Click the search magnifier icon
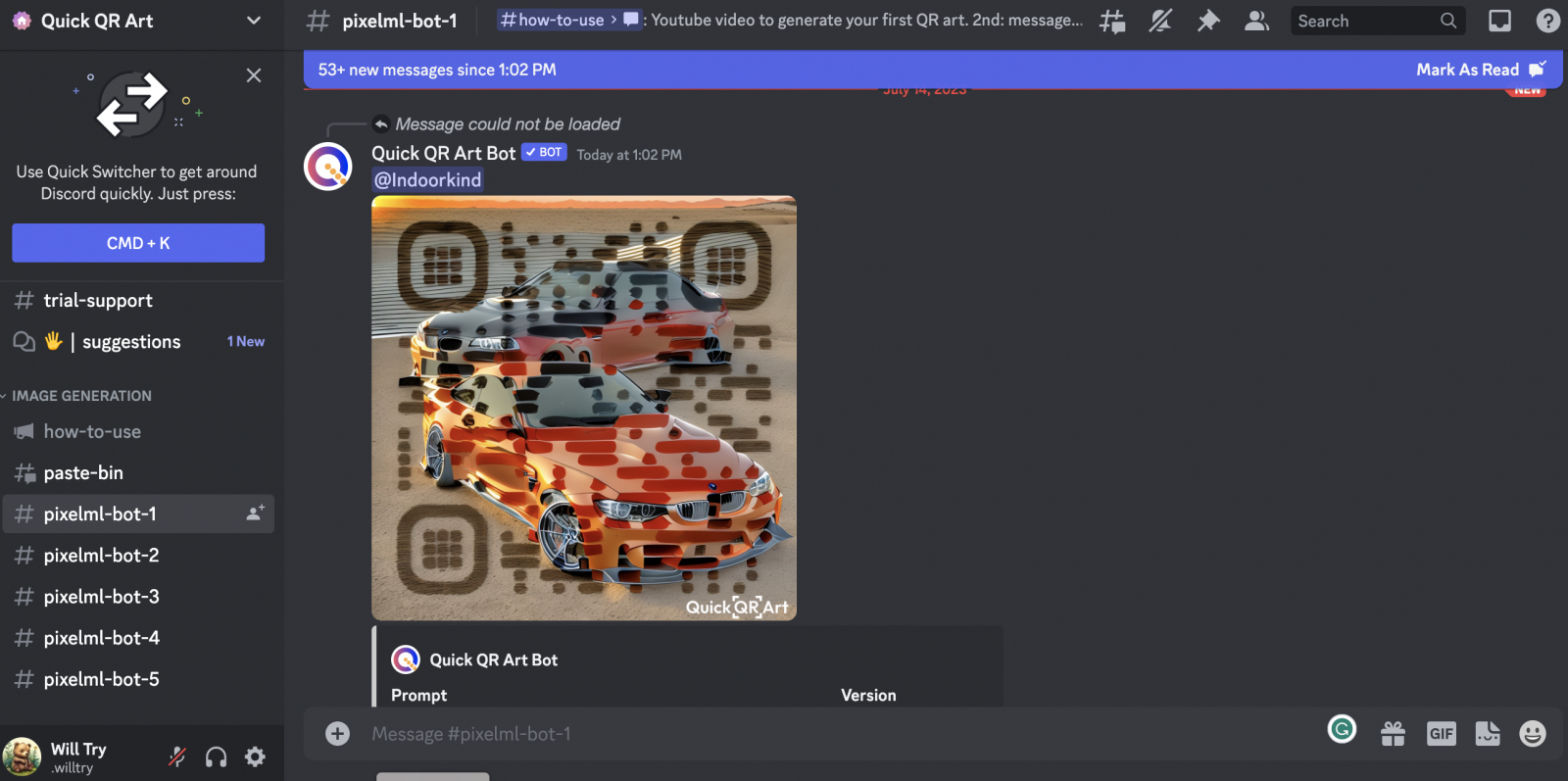Image resolution: width=1568 pixels, height=781 pixels. (1448, 21)
